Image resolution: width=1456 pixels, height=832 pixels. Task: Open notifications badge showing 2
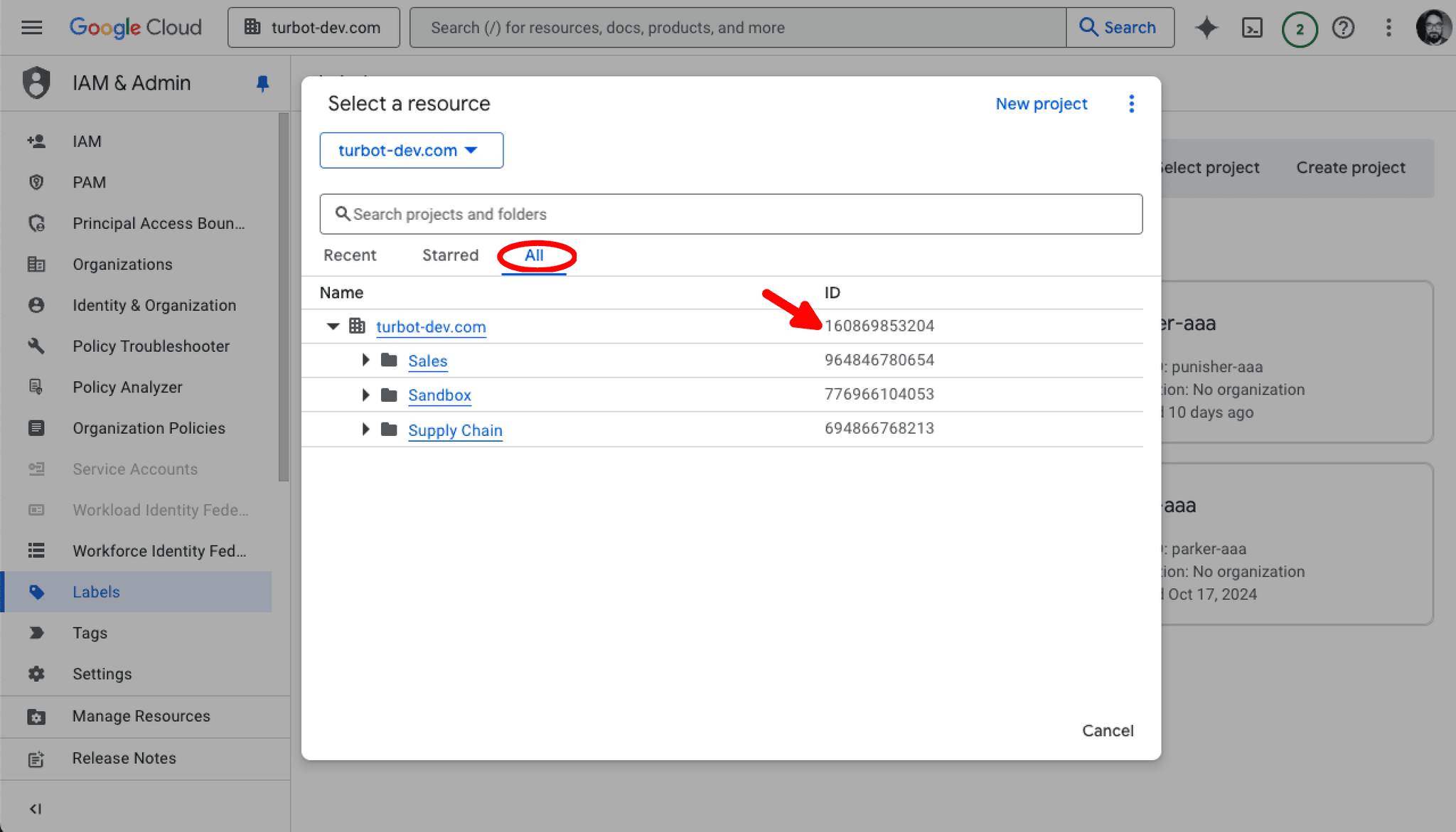coord(1300,28)
